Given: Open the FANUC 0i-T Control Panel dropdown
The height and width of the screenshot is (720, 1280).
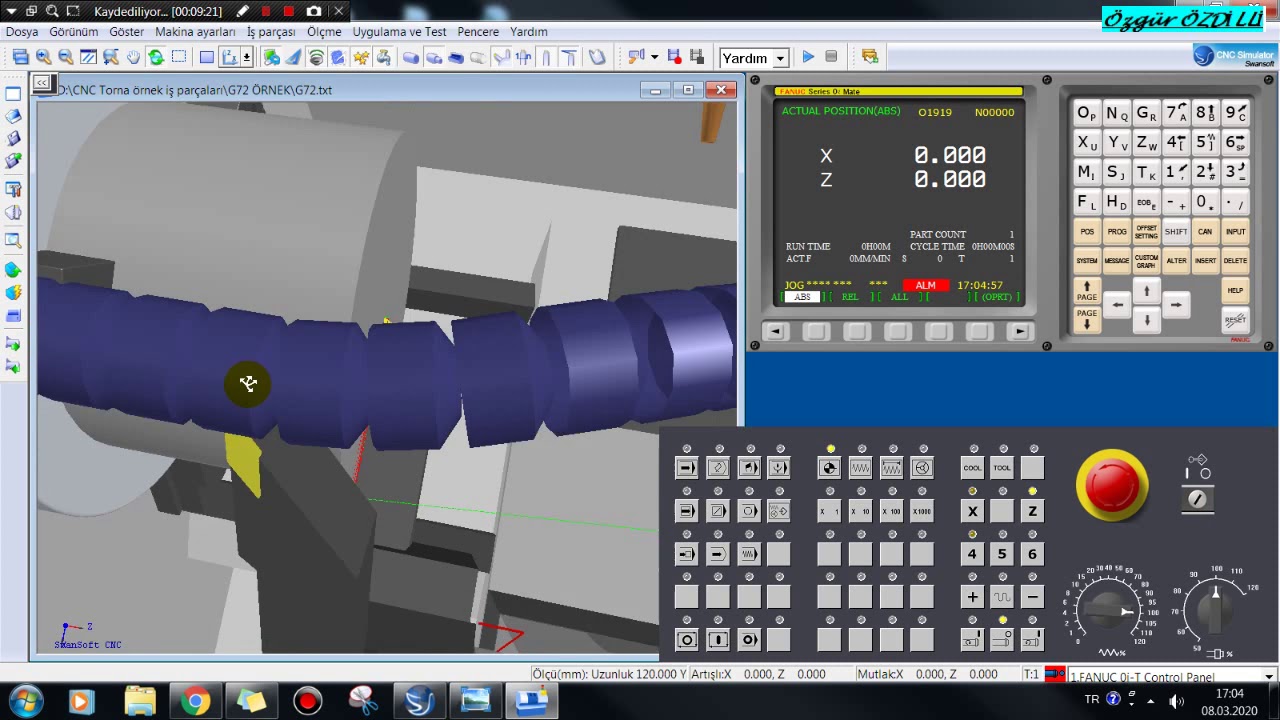Looking at the screenshot, I should (x=1269, y=676).
